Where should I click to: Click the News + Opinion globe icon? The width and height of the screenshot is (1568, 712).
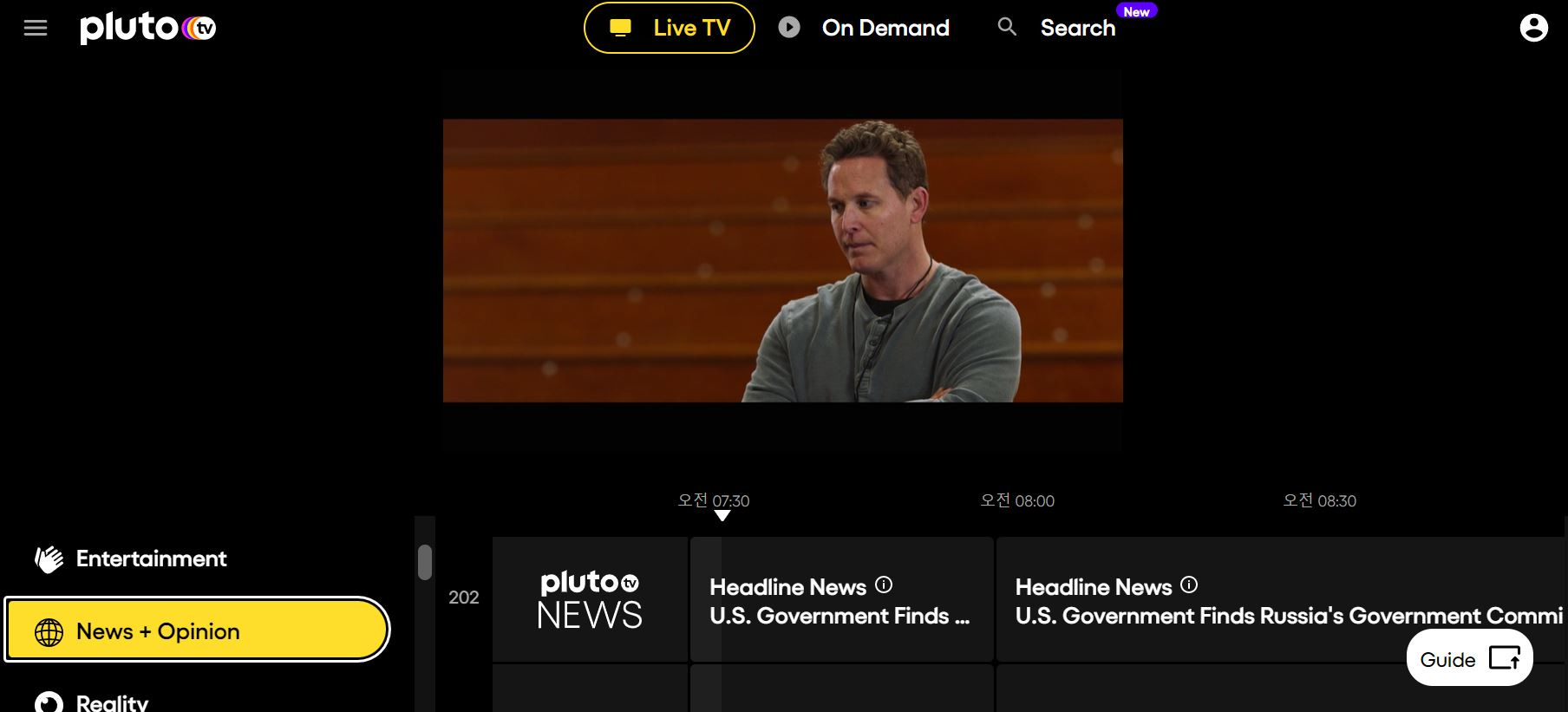(49, 632)
